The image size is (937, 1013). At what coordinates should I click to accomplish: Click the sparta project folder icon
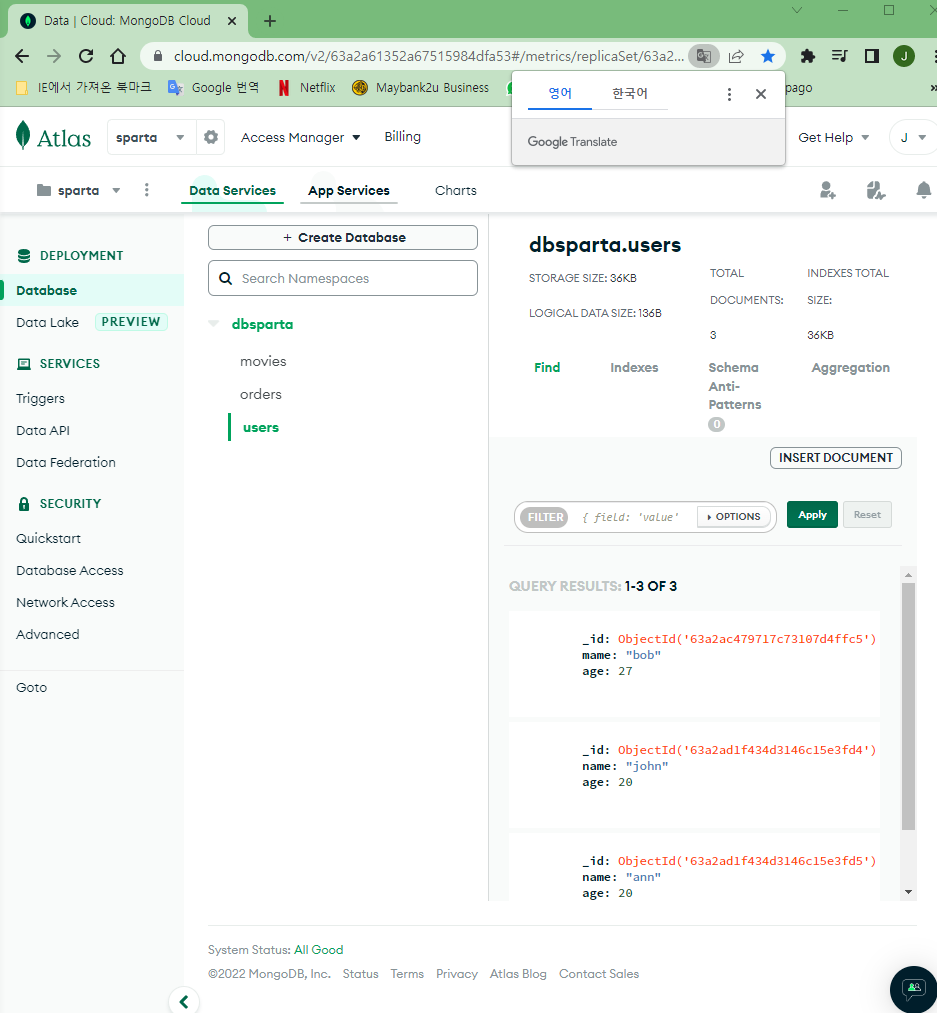(44, 190)
